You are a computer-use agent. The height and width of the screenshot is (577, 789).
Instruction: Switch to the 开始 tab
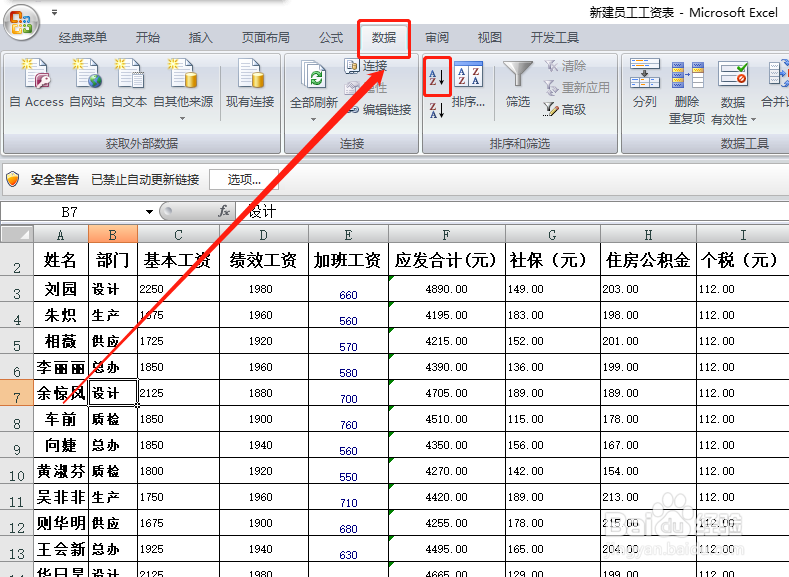(147, 38)
